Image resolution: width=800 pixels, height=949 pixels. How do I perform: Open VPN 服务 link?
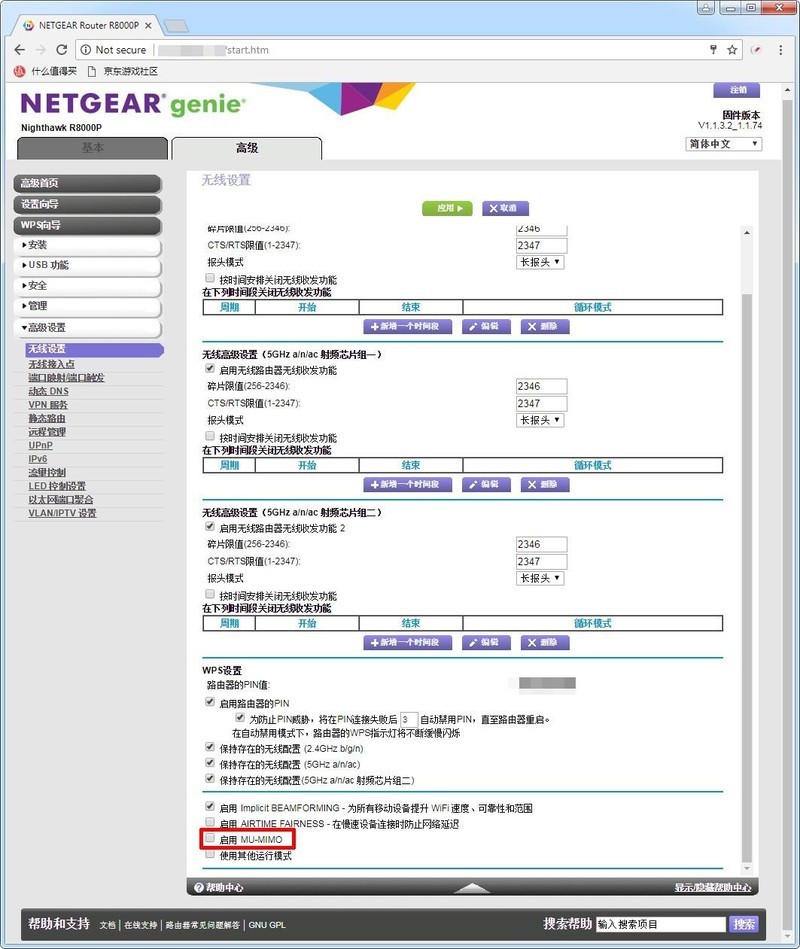point(48,405)
